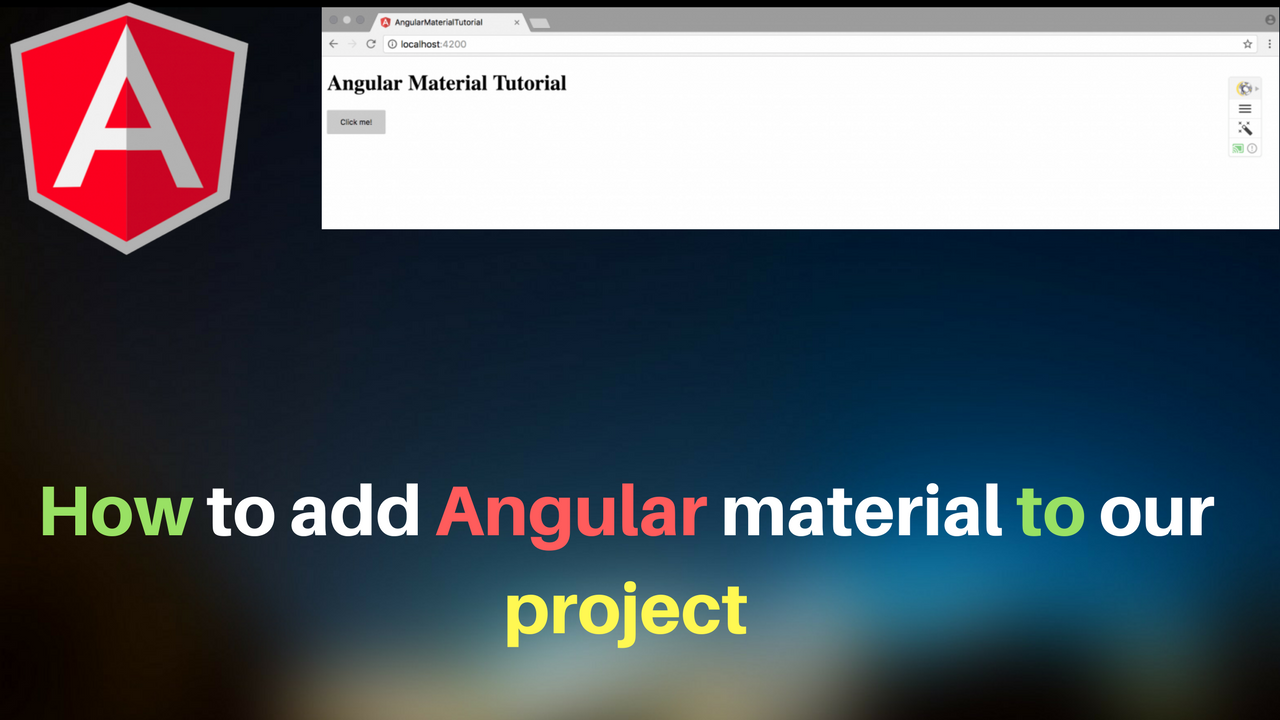Image resolution: width=1280 pixels, height=720 pixels.
Task: Close the AngularMaterialTutorial tab
Action: pos(516,22)
